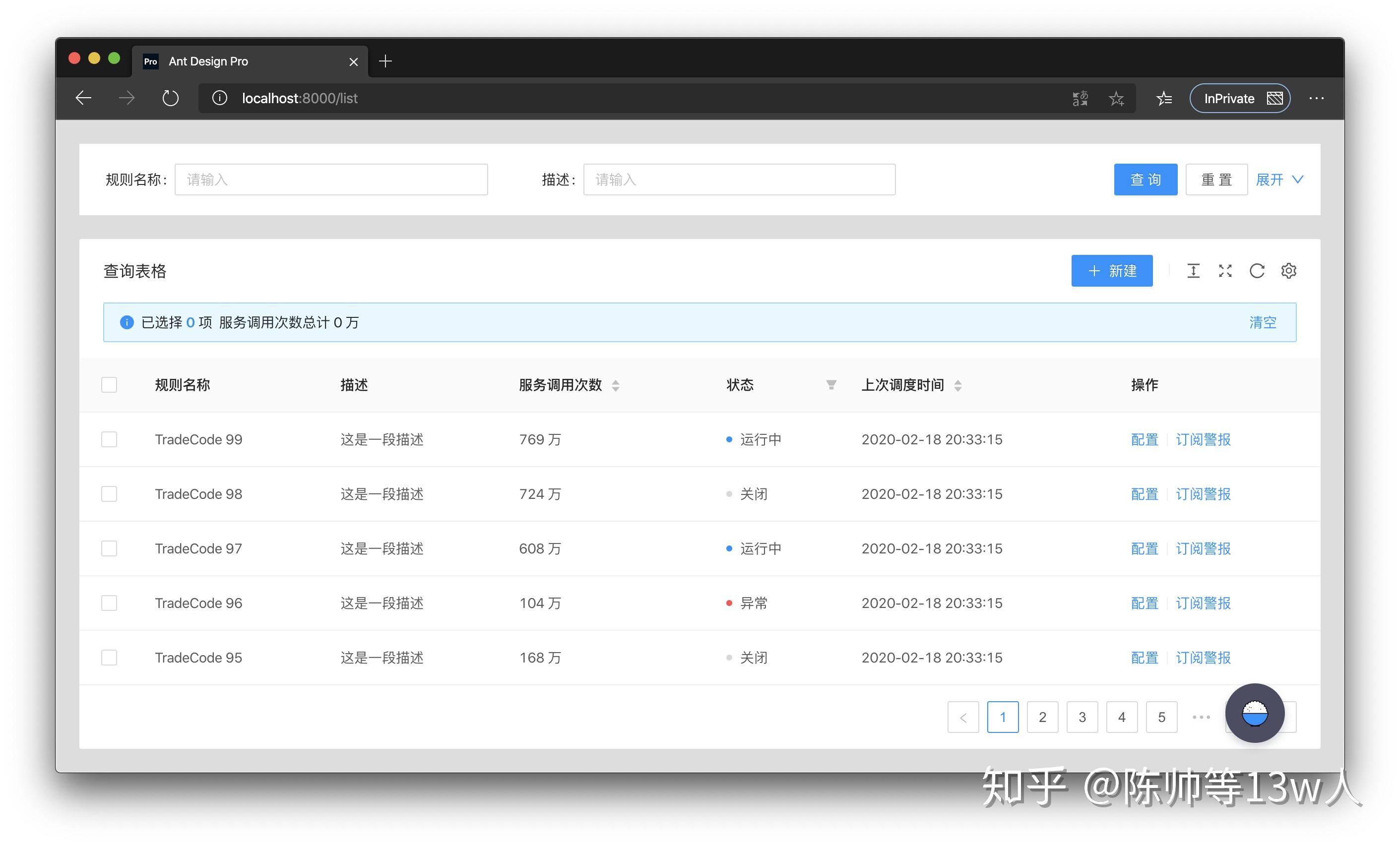Image resolution: width=1400 pixels, height=846 pixels.
Task: Open browser settings and more menu
Action: [x=1317, y=98]
